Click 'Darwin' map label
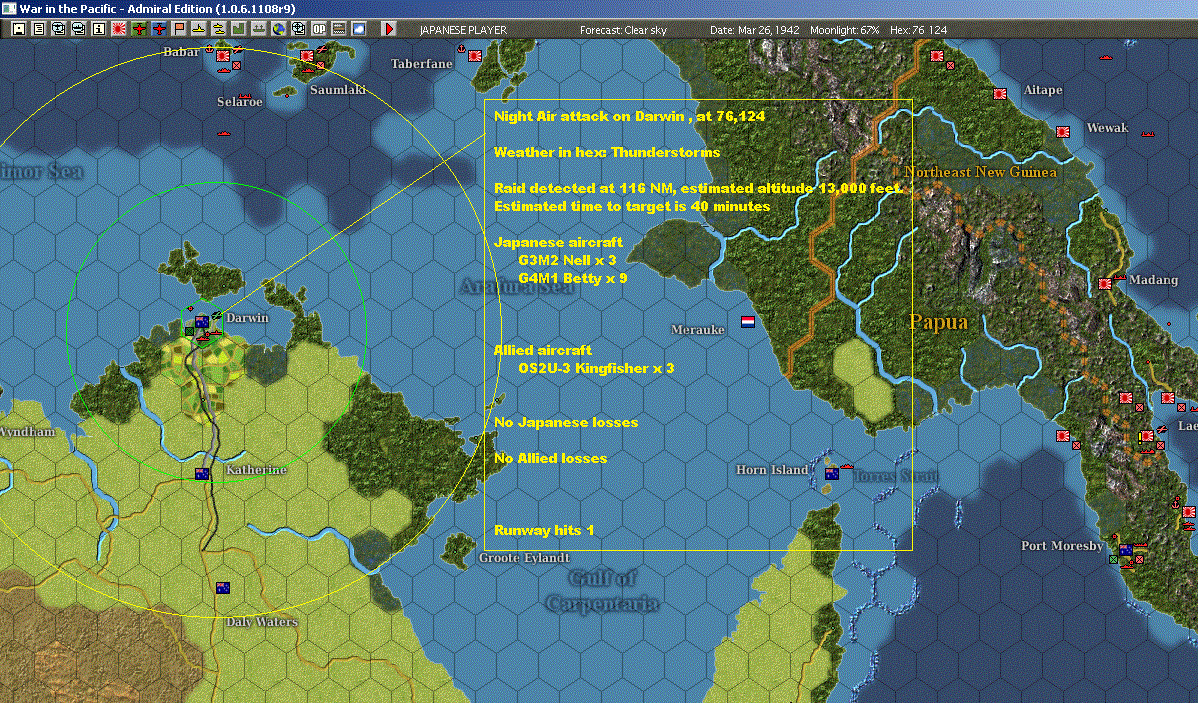 pos(248,317)
